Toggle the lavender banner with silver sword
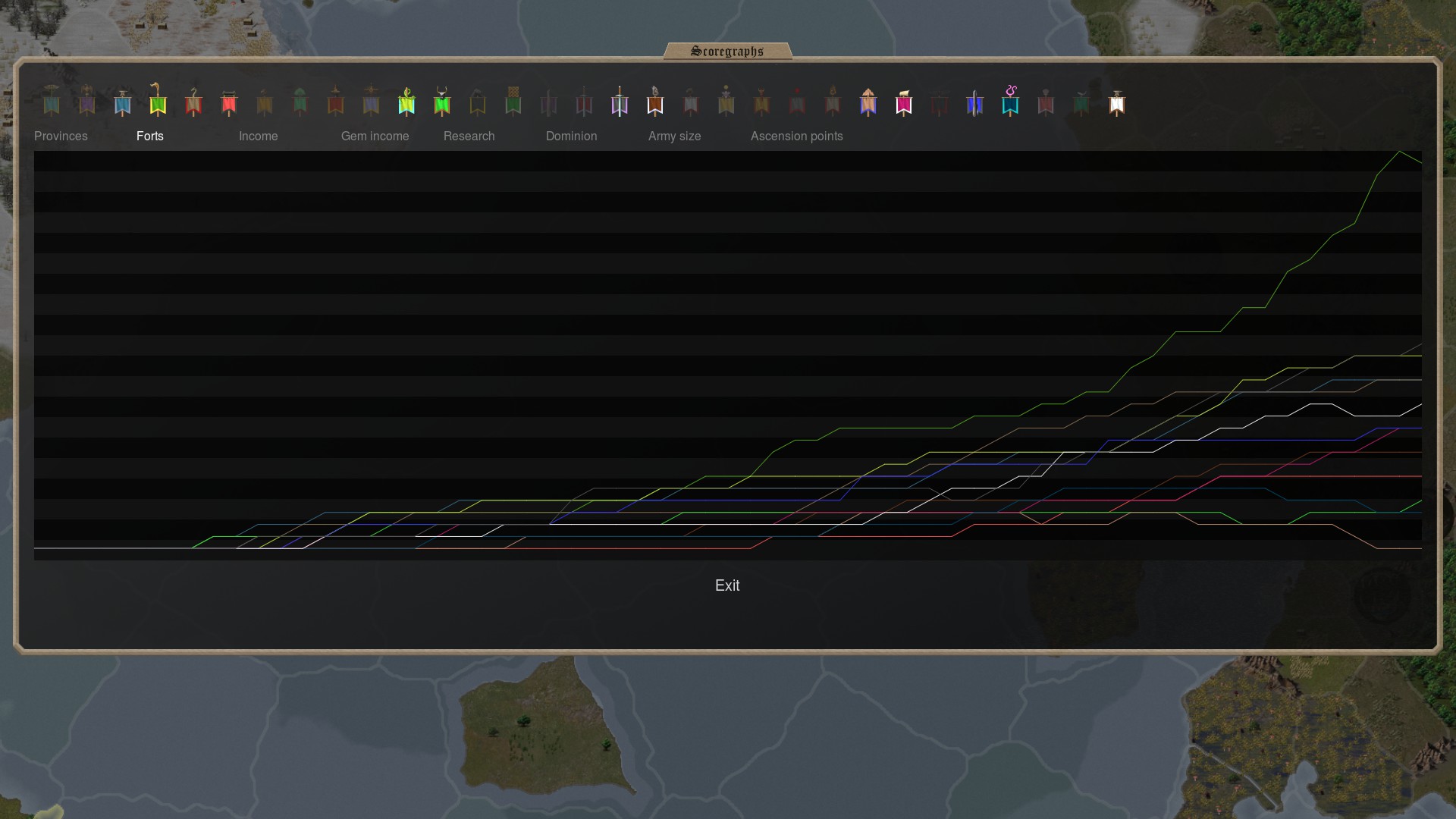This screenshot has height=819, width=1456. coord(620,100)
